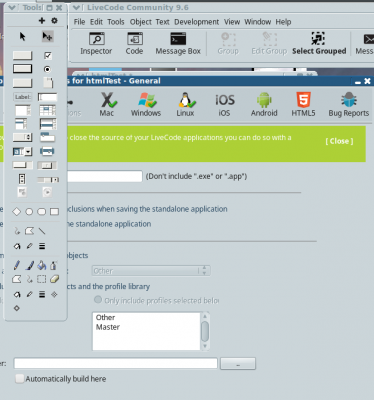Open the Development menu
The height and width of the screenshot is (400, 374).
tap(196, 22)
